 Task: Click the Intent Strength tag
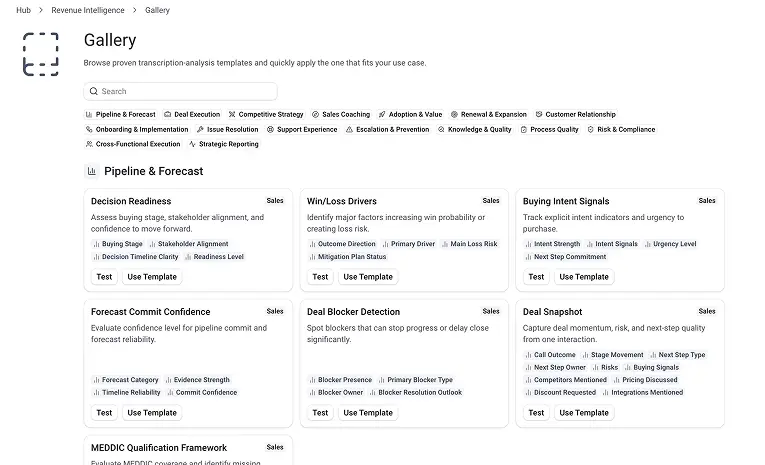pyautogui.click(x=553, y=244)
